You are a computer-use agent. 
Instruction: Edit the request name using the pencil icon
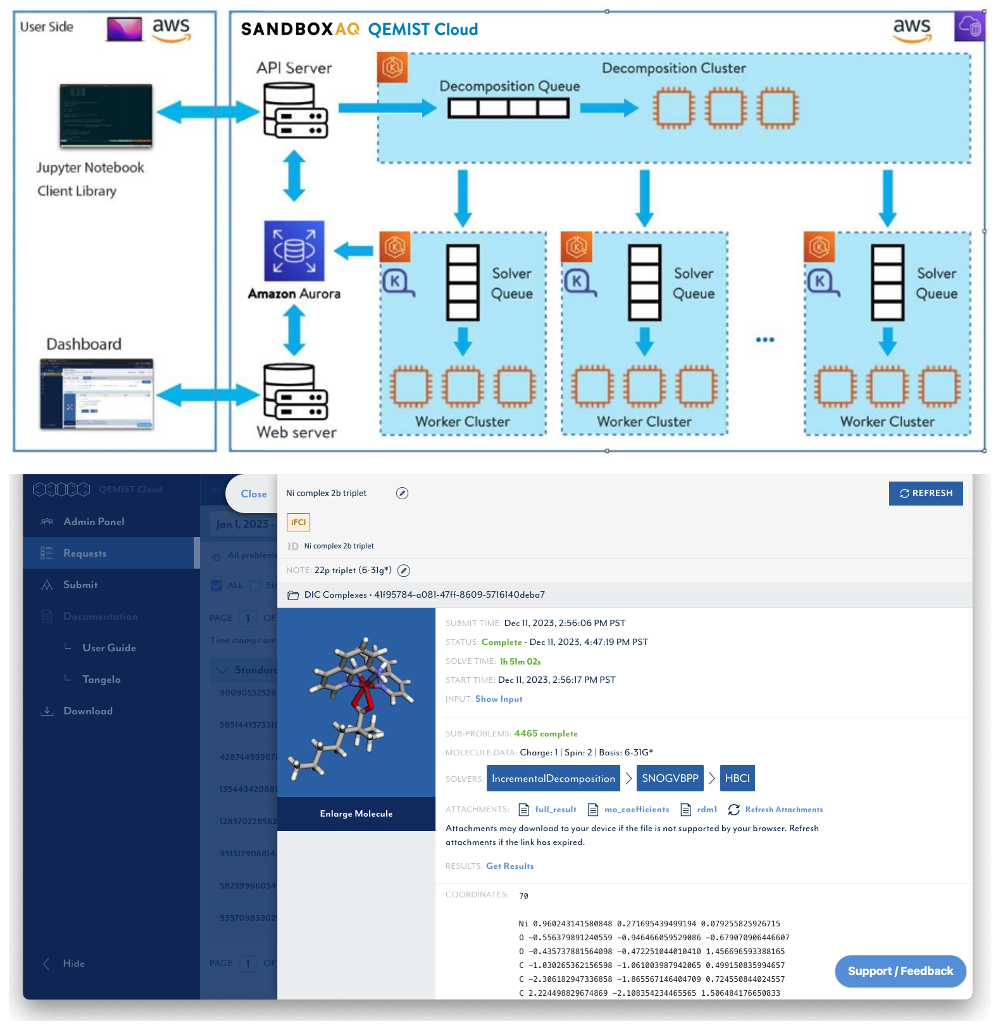403,493
